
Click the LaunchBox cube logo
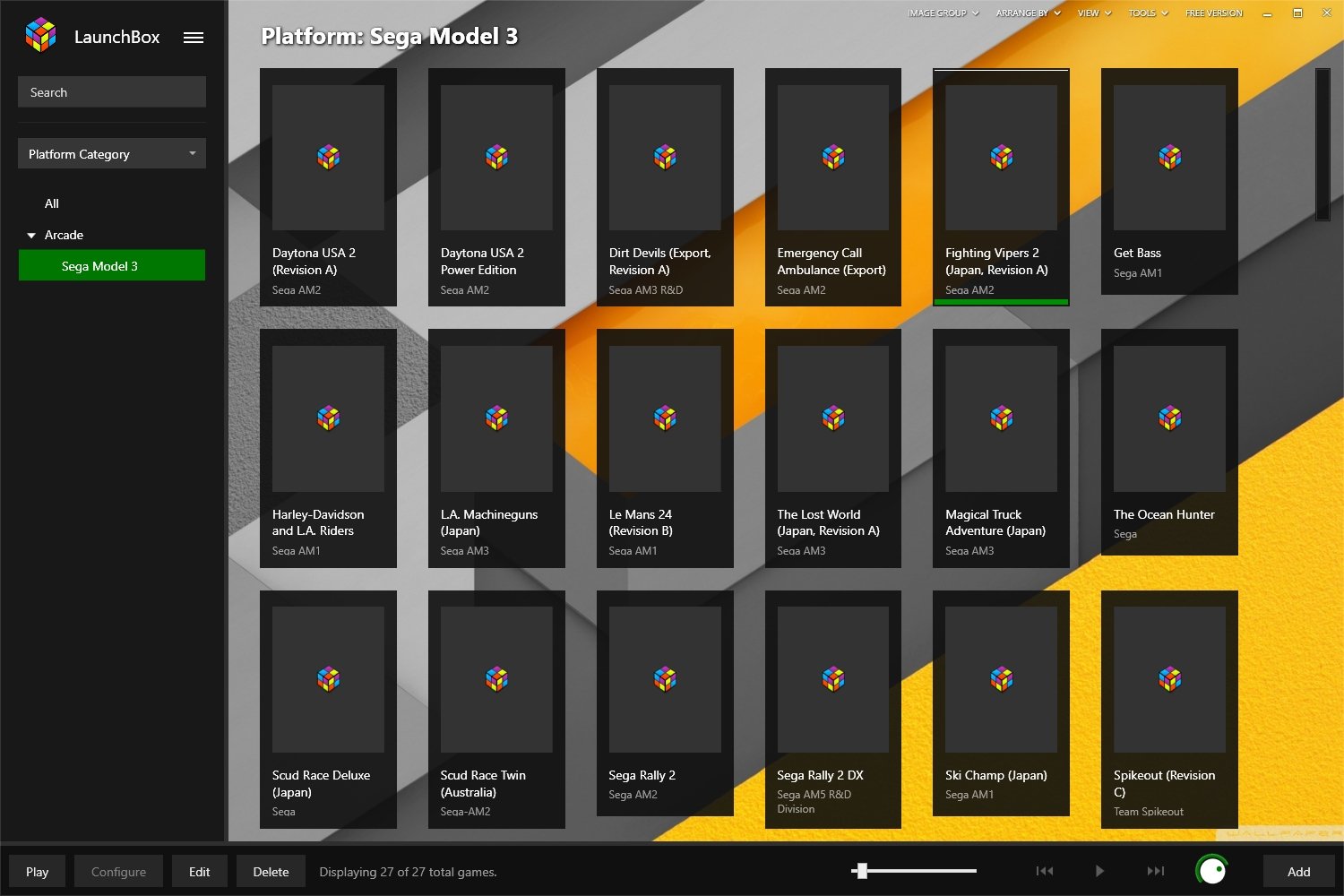(40, 36)
